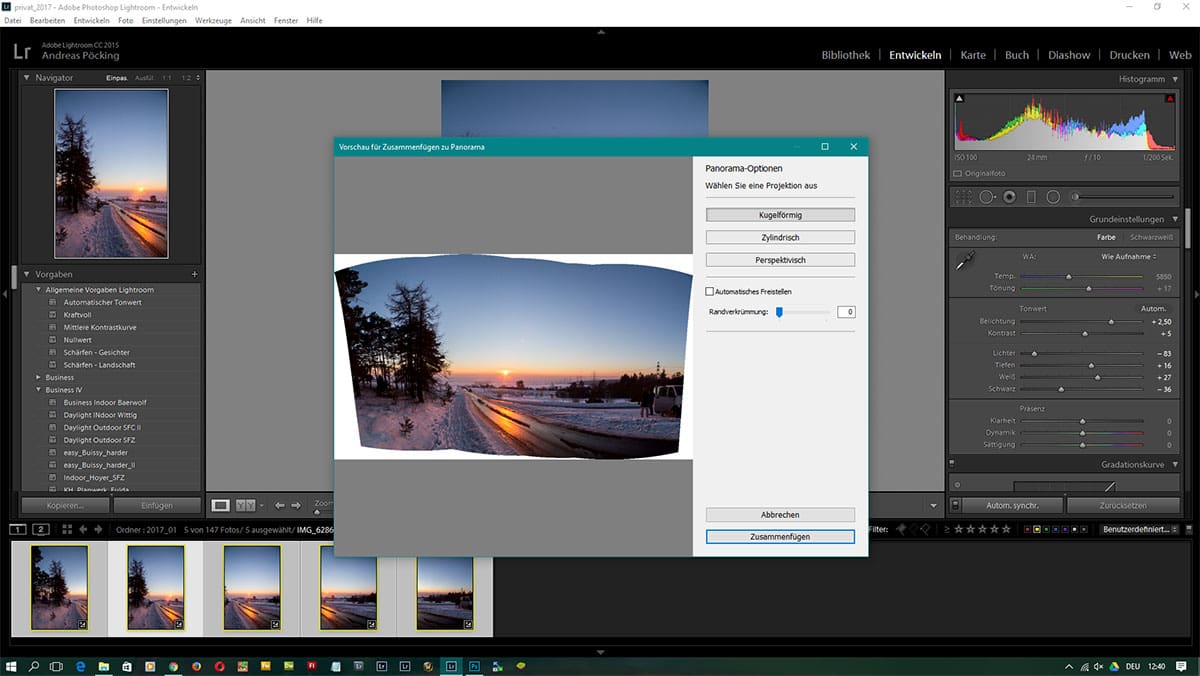Choose Perspektivisch projection
This screenshot has width=1200, height=676.
[x=780, y=260]
